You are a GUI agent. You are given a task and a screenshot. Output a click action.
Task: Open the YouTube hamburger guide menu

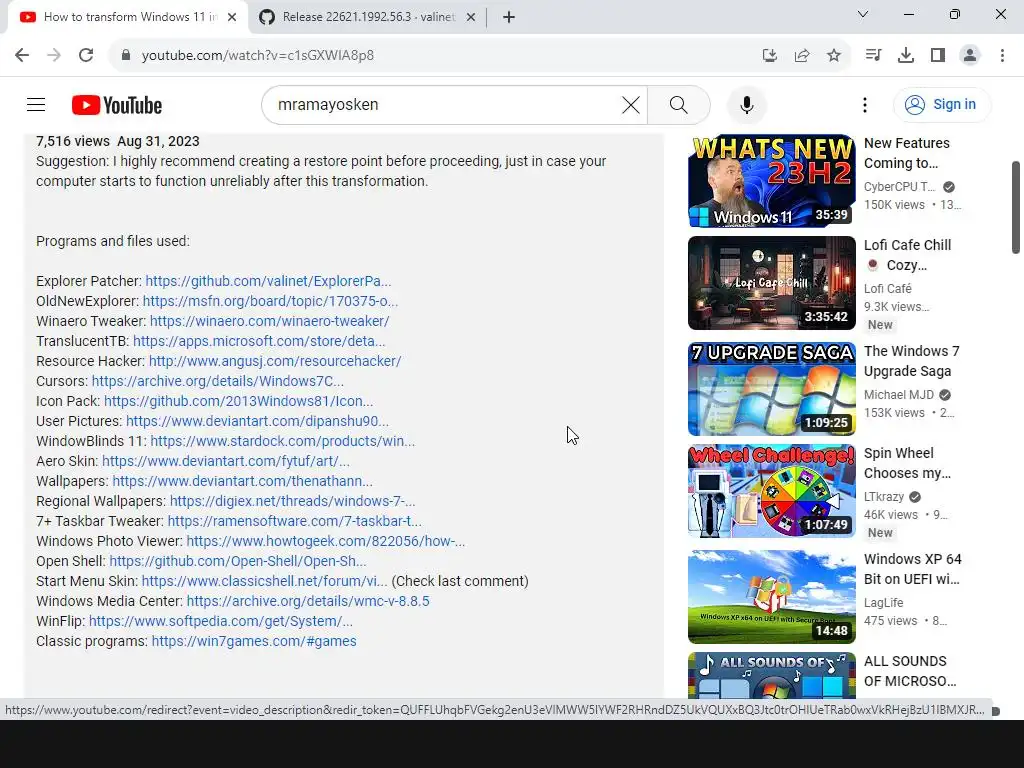(x=36, y=104)
